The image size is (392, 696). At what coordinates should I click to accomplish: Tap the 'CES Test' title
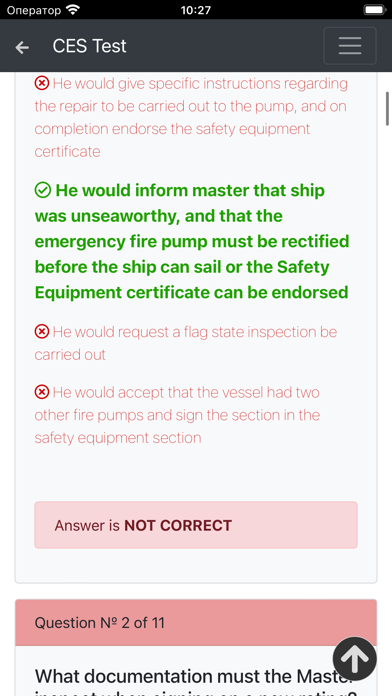89,46
